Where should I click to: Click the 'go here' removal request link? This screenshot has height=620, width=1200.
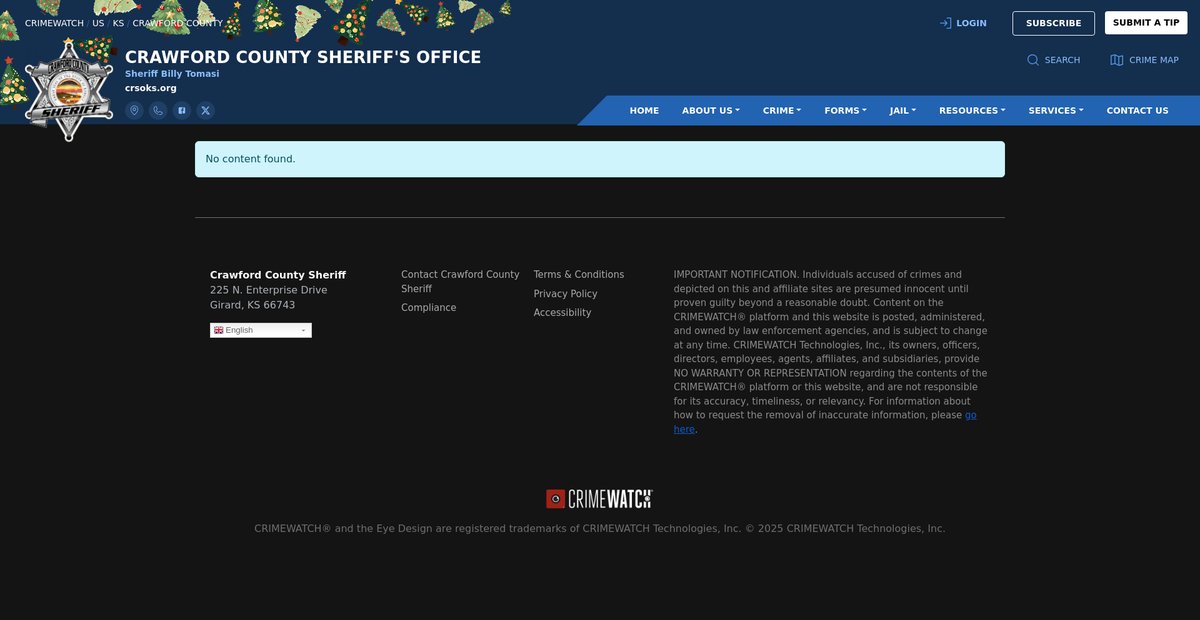[x=970, y=415]
